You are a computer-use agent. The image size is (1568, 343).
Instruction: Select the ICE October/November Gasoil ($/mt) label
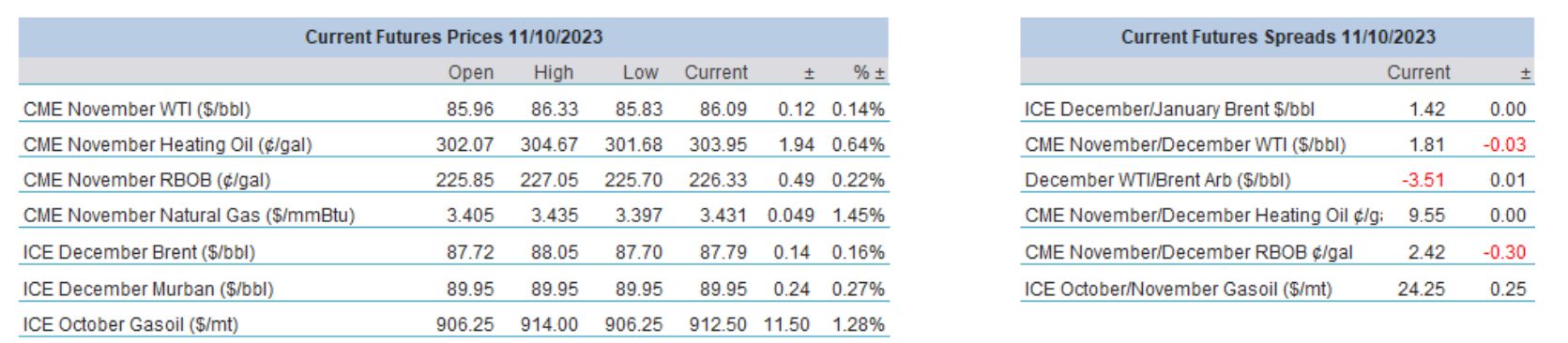pos(1178,289)
